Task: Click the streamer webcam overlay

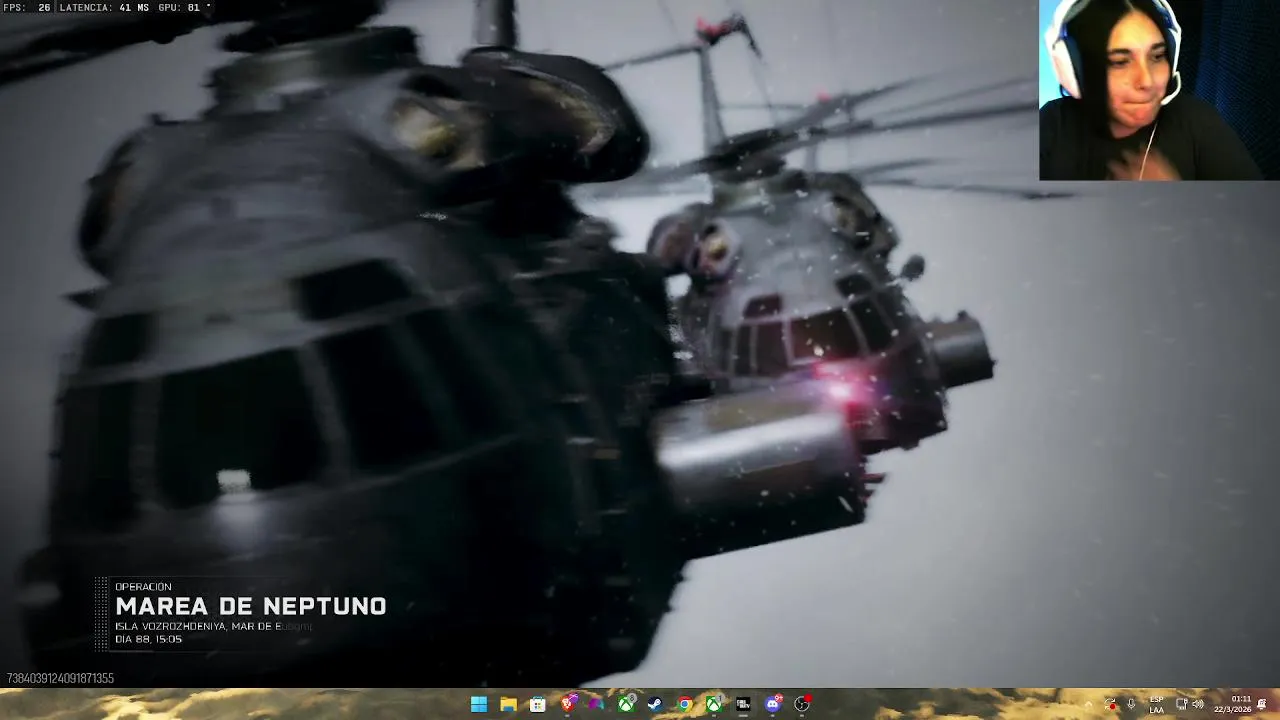Action: (1159, 90)
